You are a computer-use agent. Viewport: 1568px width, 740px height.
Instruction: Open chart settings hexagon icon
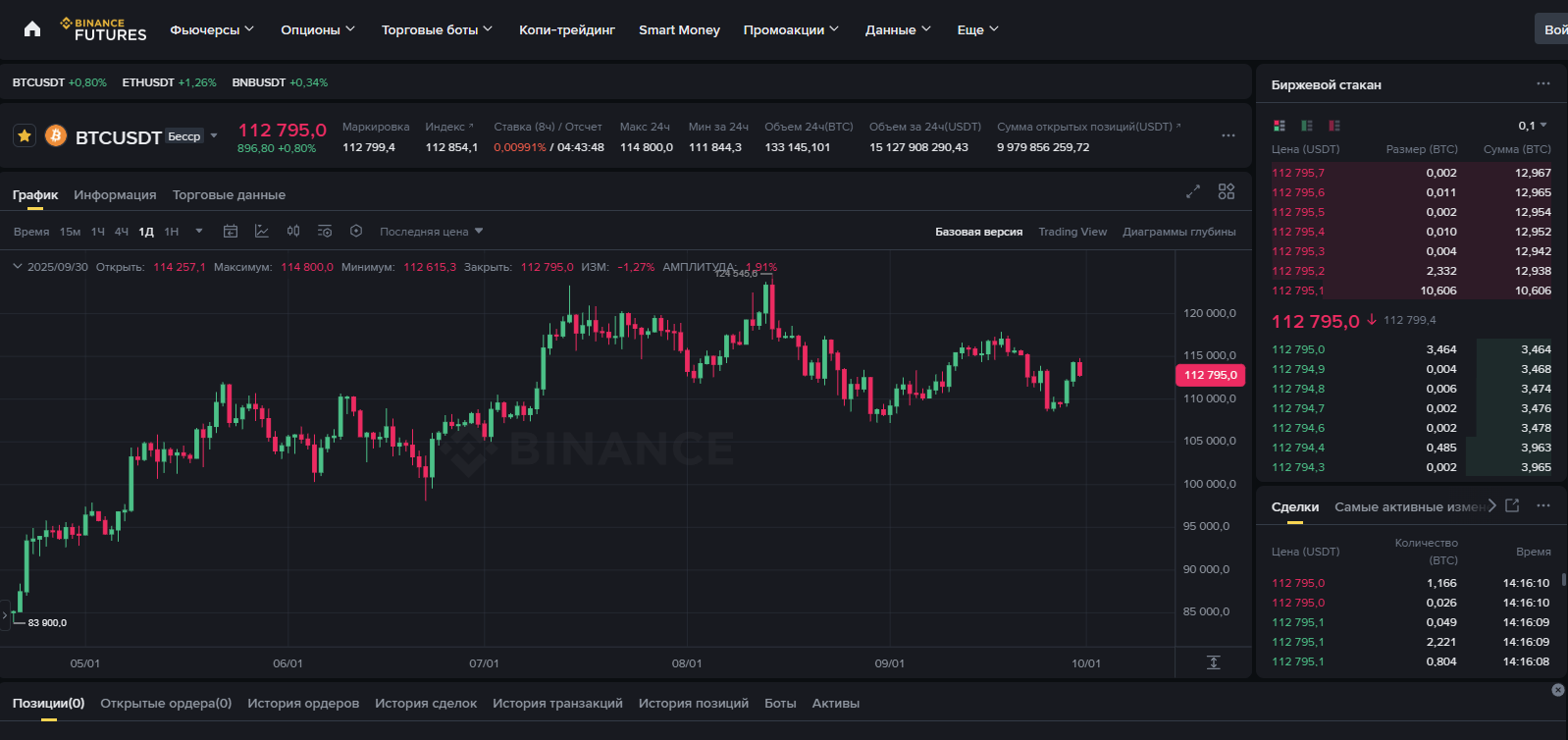click(356, 232)
